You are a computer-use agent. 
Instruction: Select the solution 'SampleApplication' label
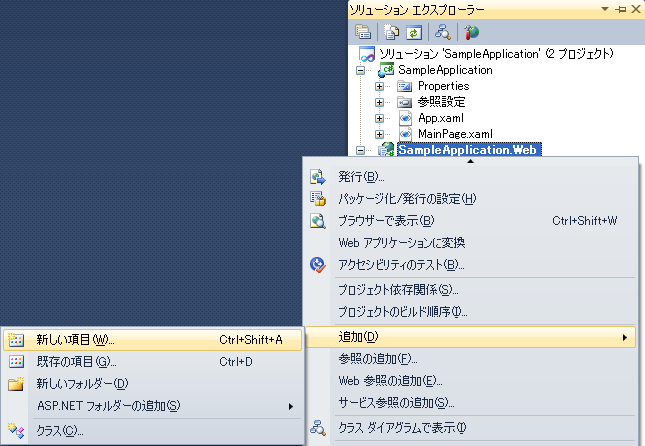496,54
